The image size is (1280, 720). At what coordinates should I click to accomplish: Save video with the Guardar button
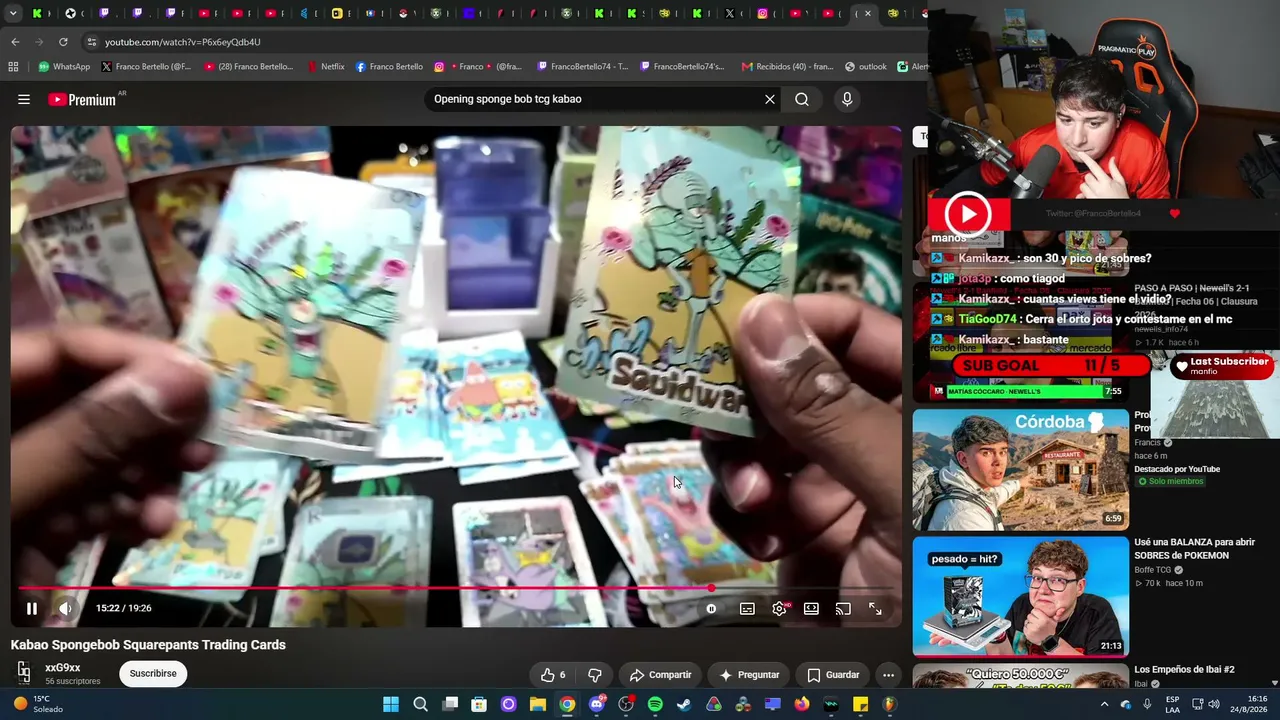pos(833,675)
